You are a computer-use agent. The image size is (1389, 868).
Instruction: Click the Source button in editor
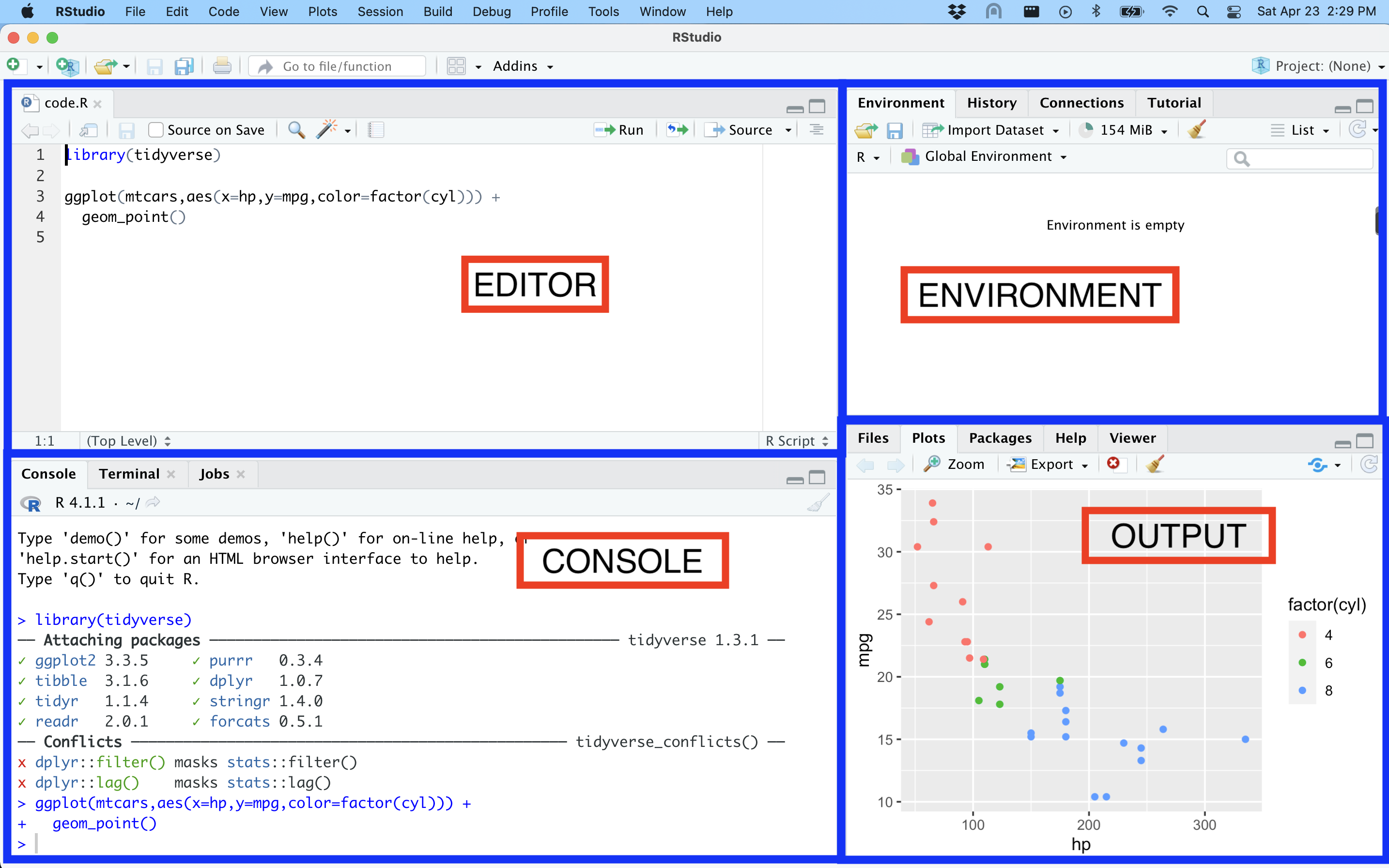click(x=739, y=130)
